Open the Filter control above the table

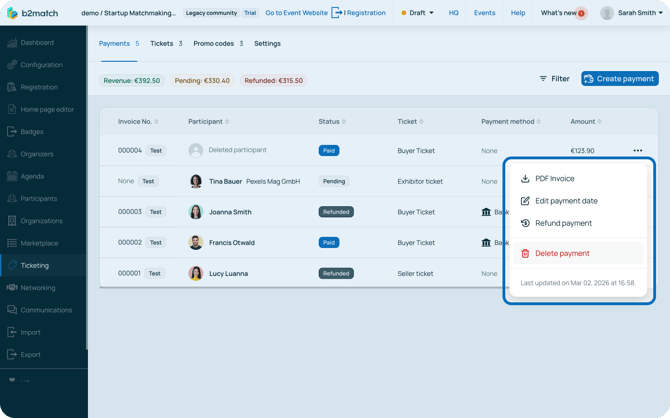[x=554, y=79]
